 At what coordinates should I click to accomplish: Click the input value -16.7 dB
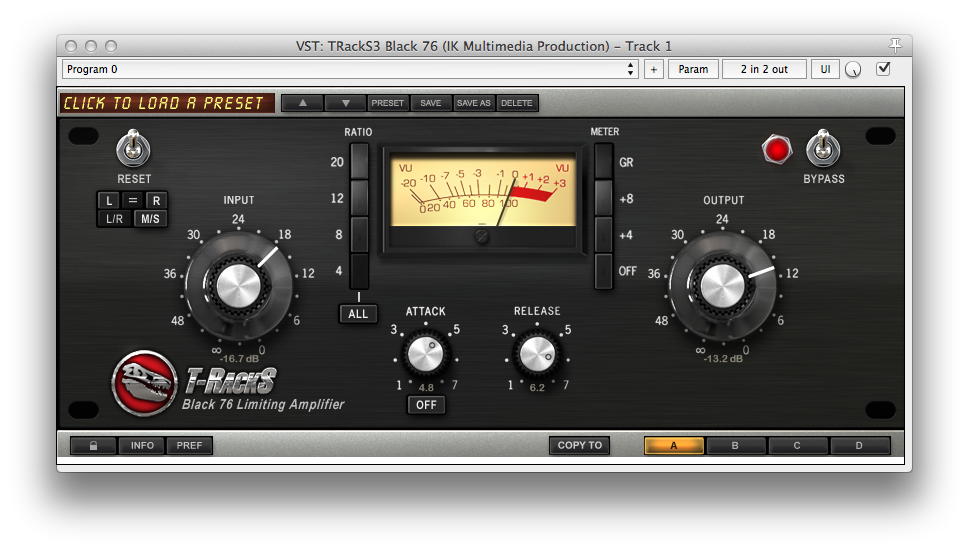pyautogui.click(x=240, y=359)
